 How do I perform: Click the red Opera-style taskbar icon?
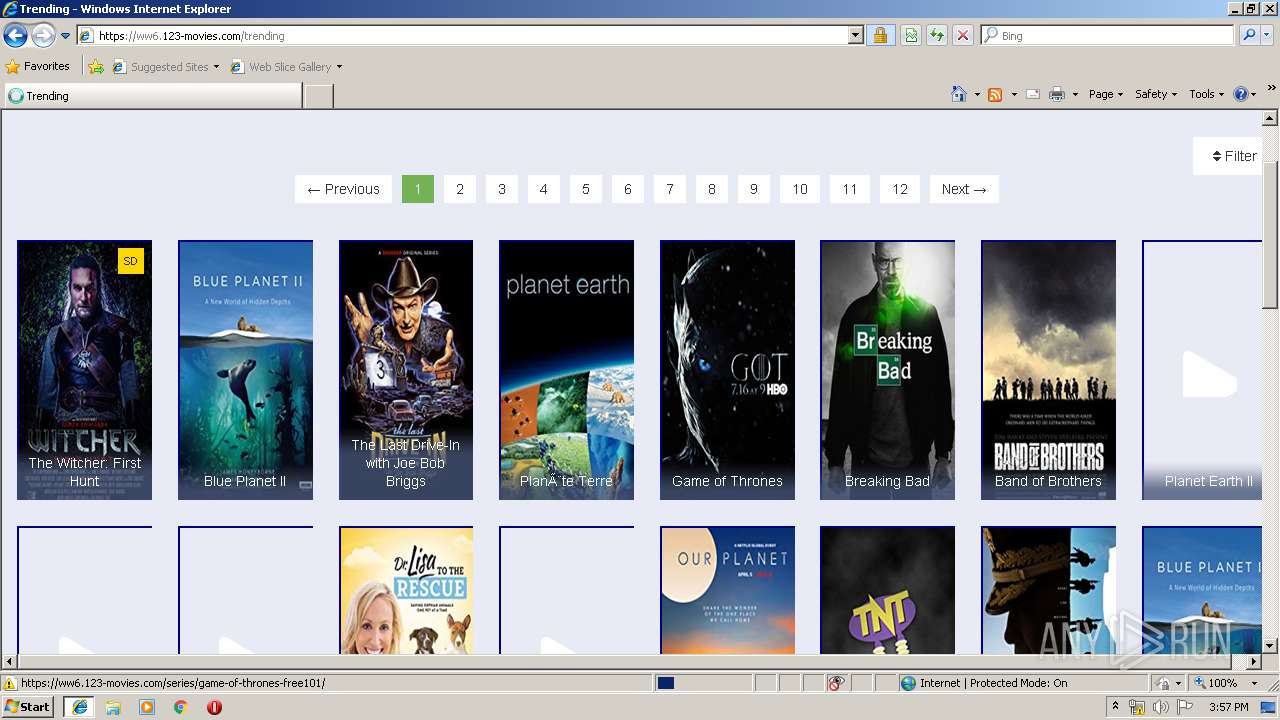[x=214, y=706]
